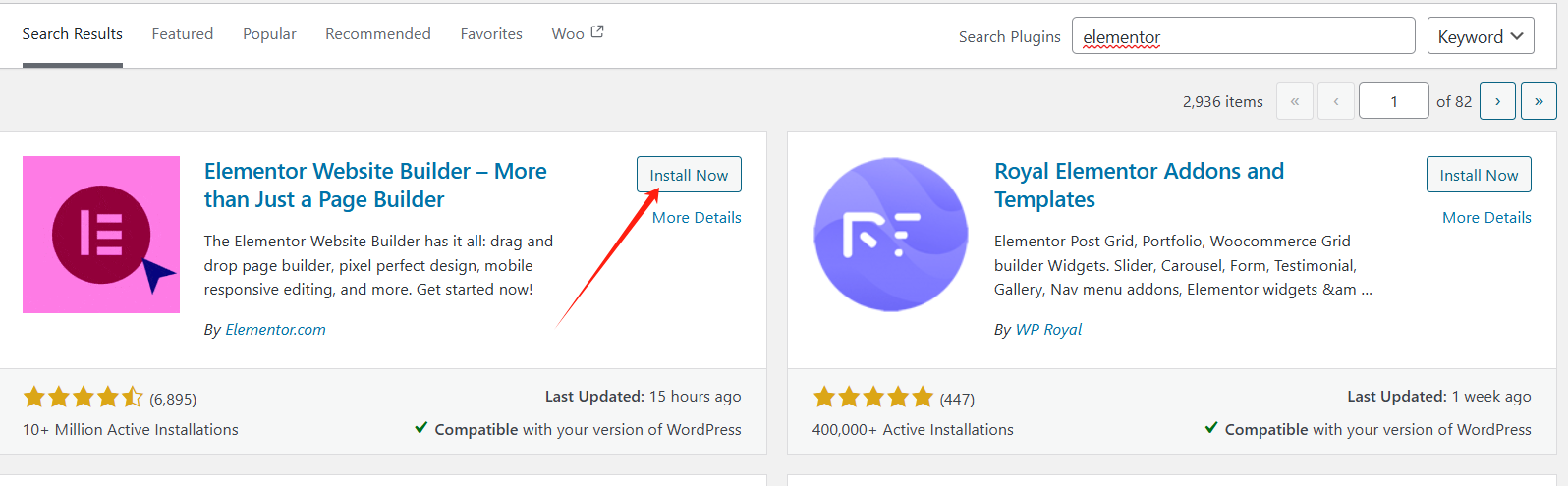
Task: Click the 'of 82' page total text
Action: tap(1454, 102)
